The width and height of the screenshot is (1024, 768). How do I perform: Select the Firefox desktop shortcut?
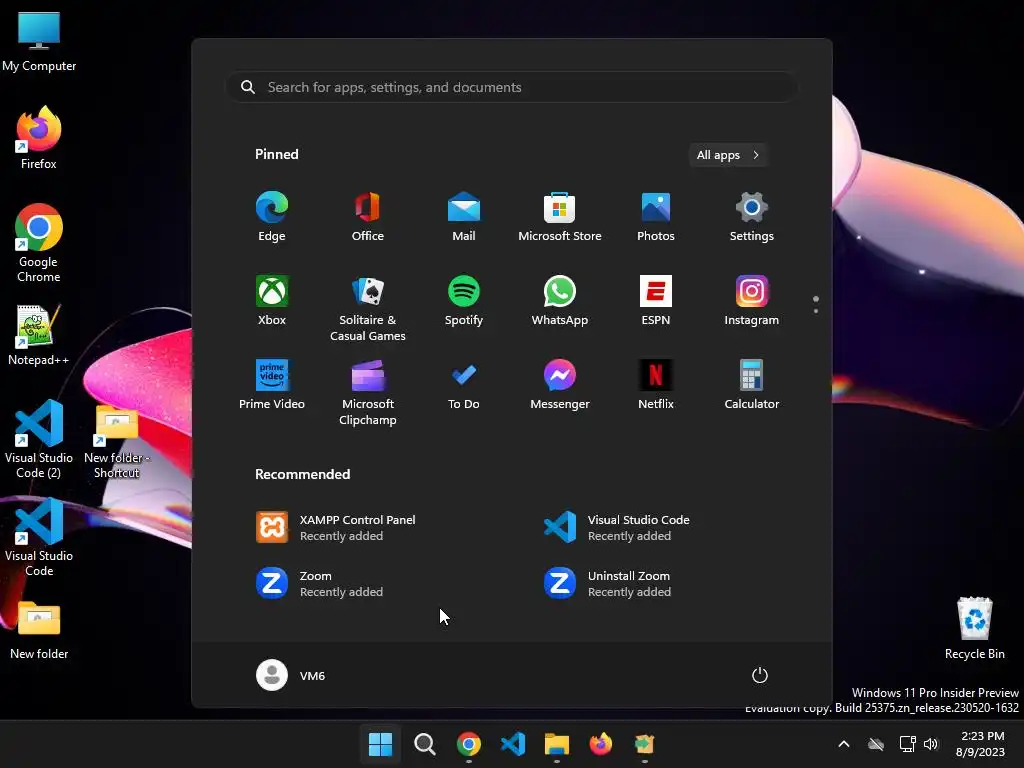pyautogui.click(x=39, y=138)
